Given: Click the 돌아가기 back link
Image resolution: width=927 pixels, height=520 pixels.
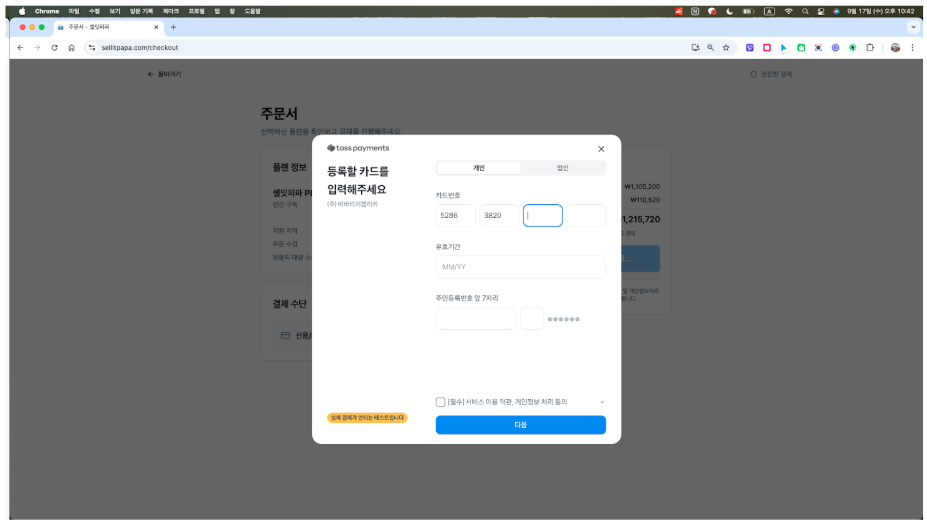Looking at the screenshot, I should 164,74.
